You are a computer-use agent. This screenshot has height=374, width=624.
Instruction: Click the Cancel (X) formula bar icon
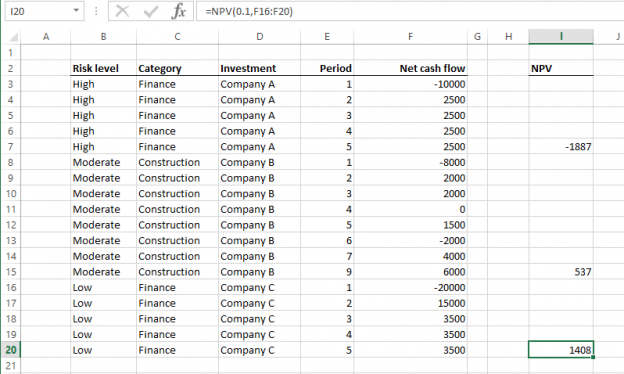(122, 11)
